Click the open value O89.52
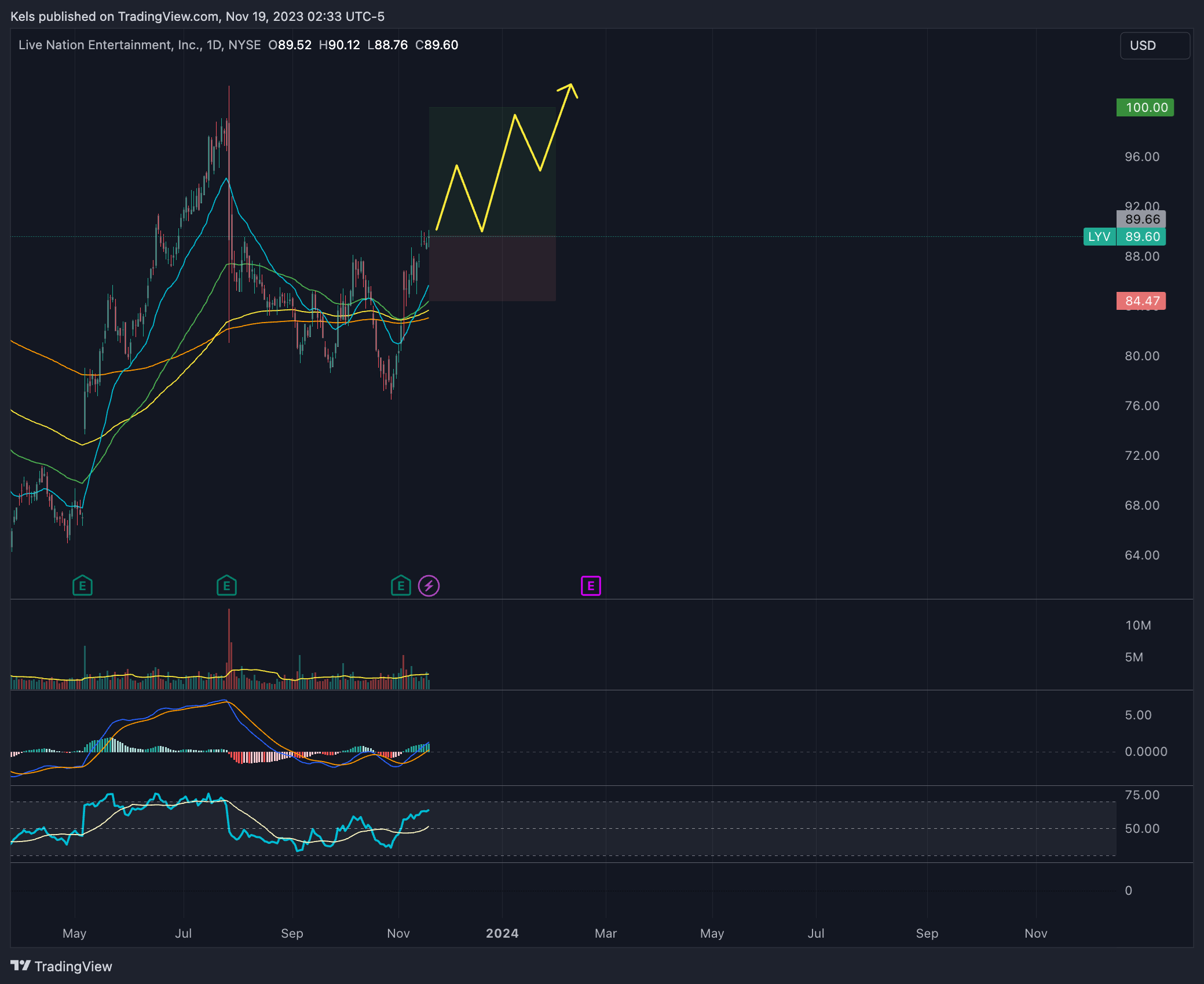Screen dimensions: 1204x984 click(x=290, y=45)
